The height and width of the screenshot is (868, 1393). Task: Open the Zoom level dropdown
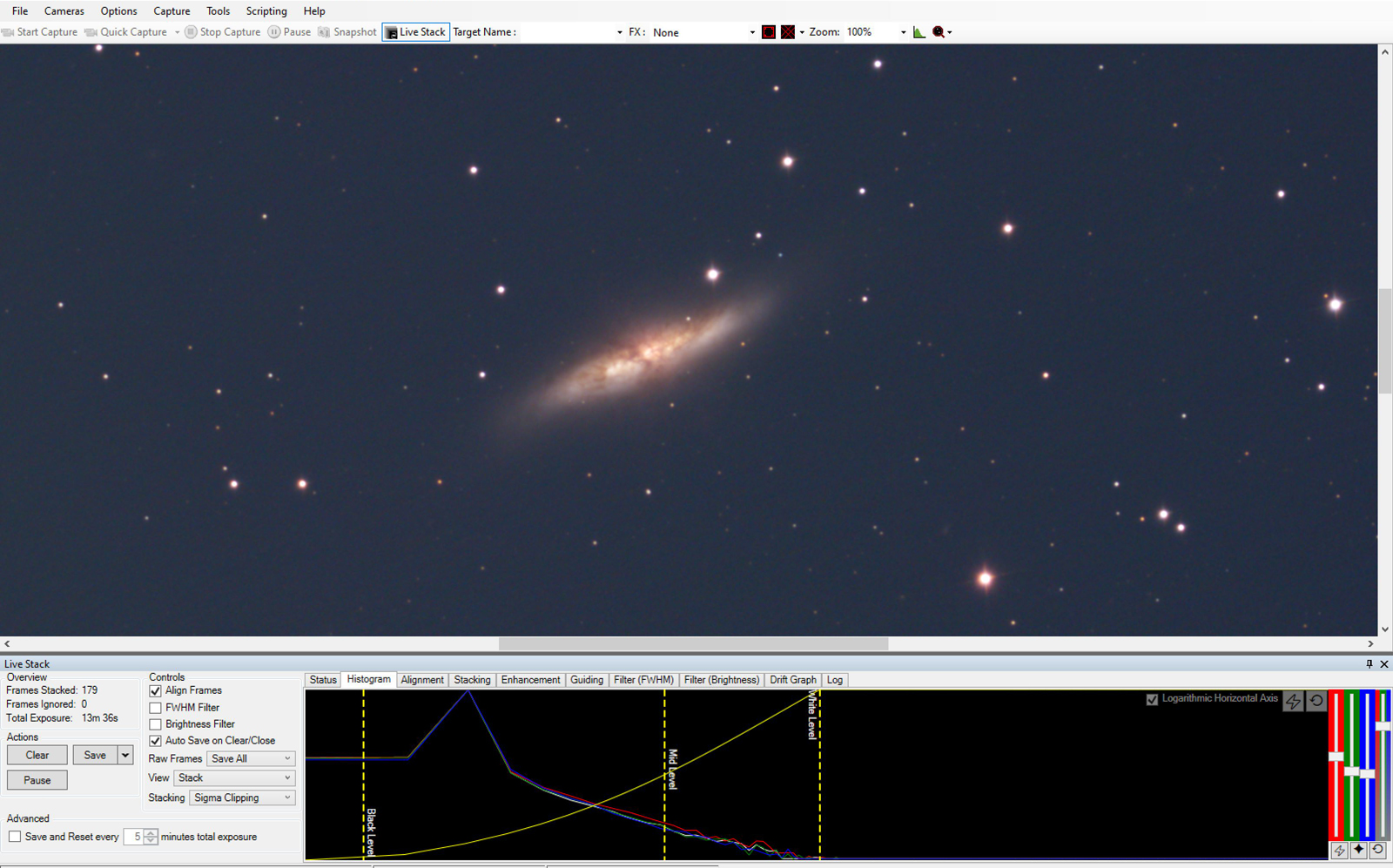(903, 32)
